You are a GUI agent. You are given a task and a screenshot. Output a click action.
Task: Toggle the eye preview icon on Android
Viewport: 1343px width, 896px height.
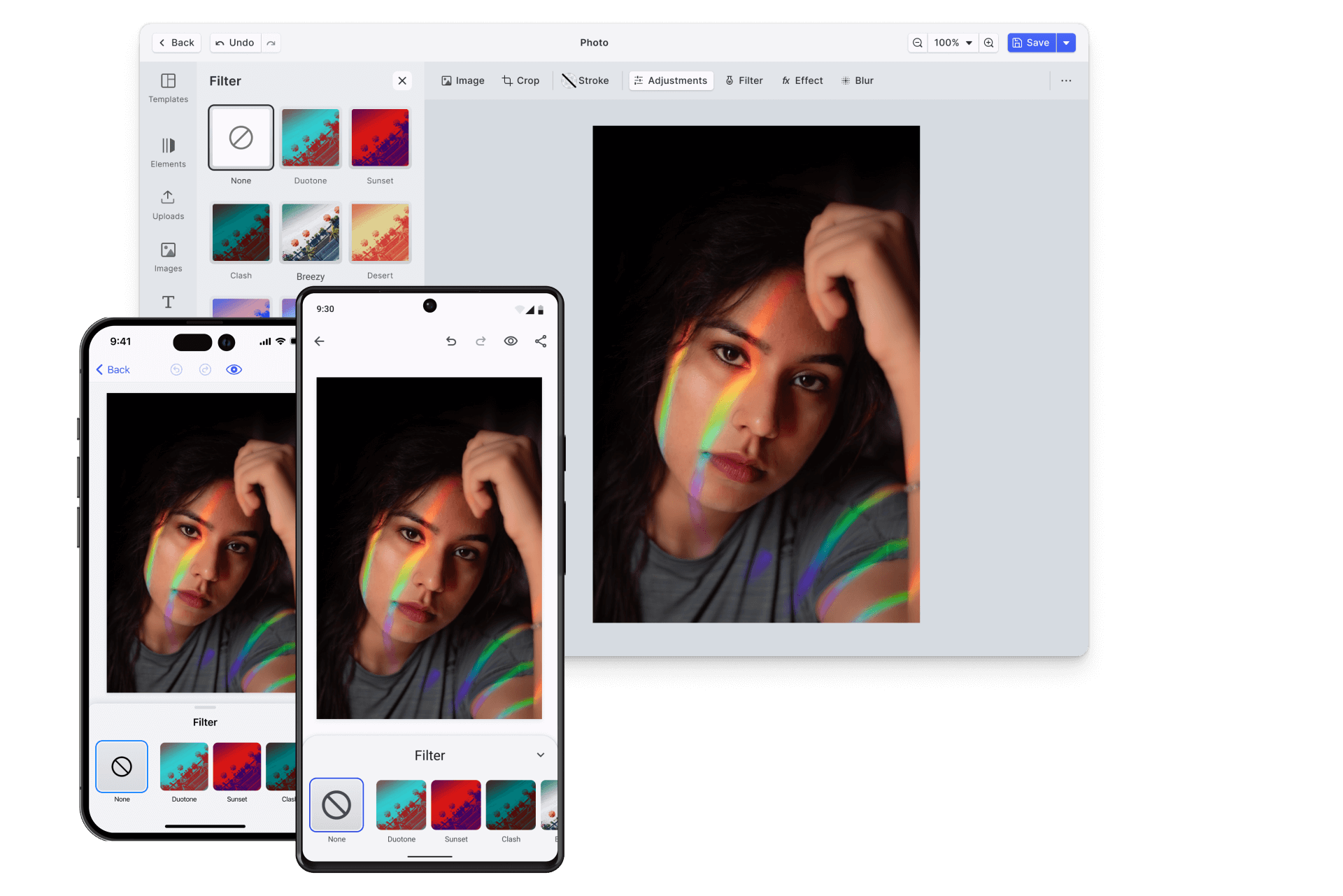pos(511,341)
